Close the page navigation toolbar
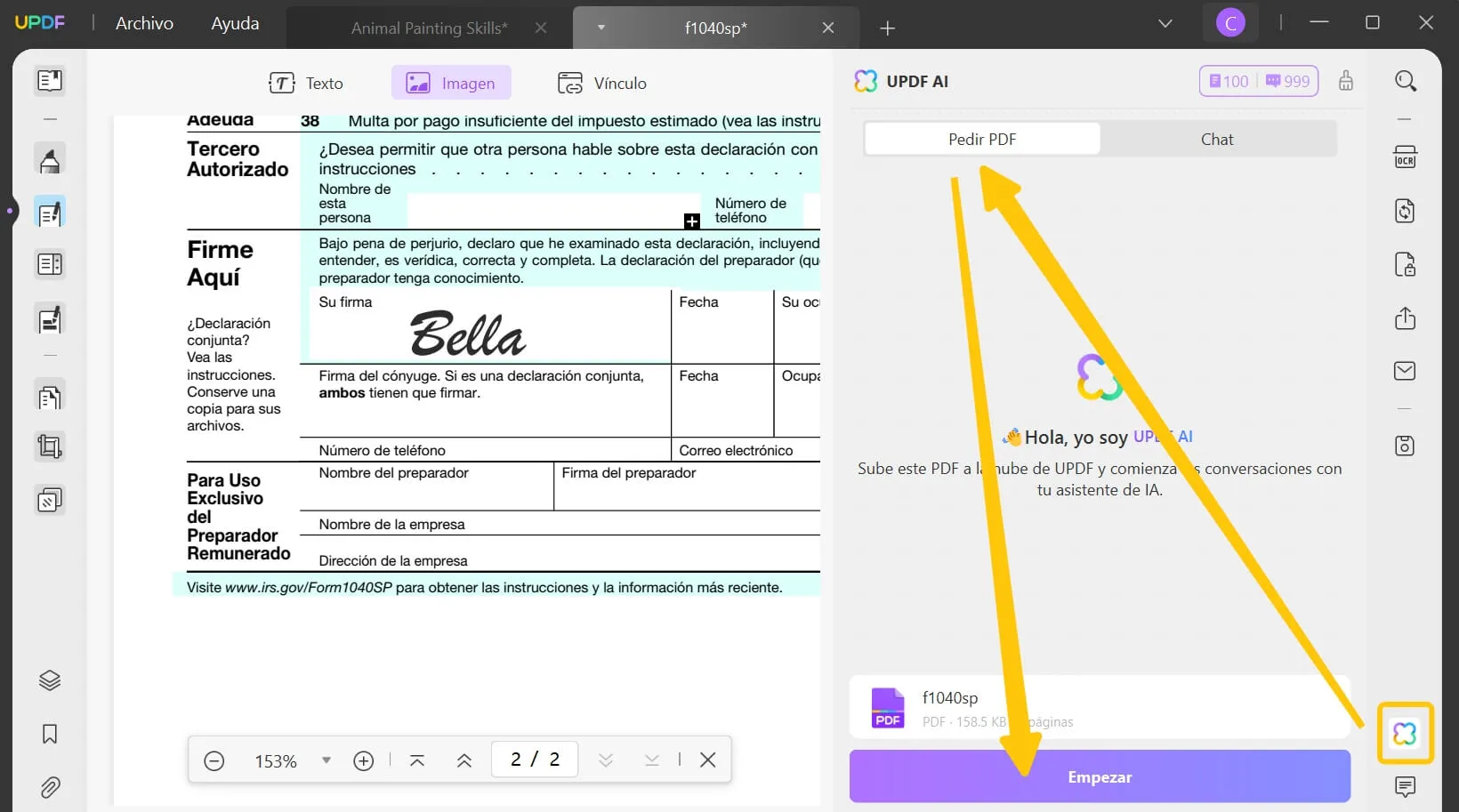Screen dimensions: 1459x812 click(x=708, y=760)
